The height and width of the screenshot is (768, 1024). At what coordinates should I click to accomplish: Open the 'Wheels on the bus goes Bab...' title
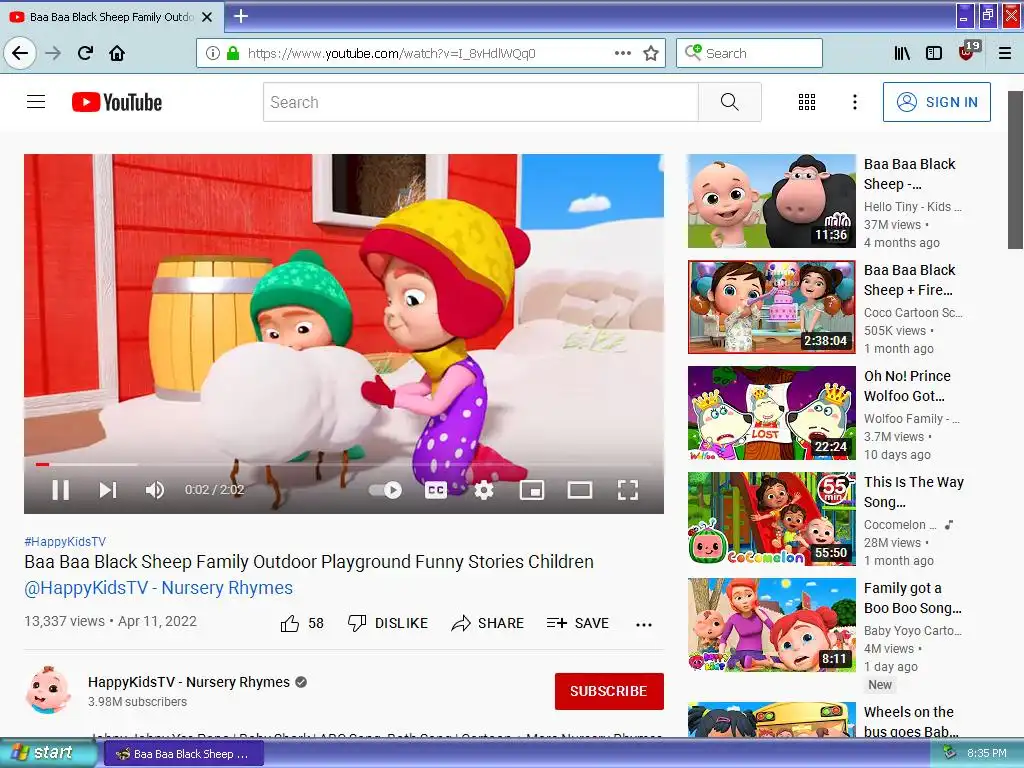click(x=911, y=722)
